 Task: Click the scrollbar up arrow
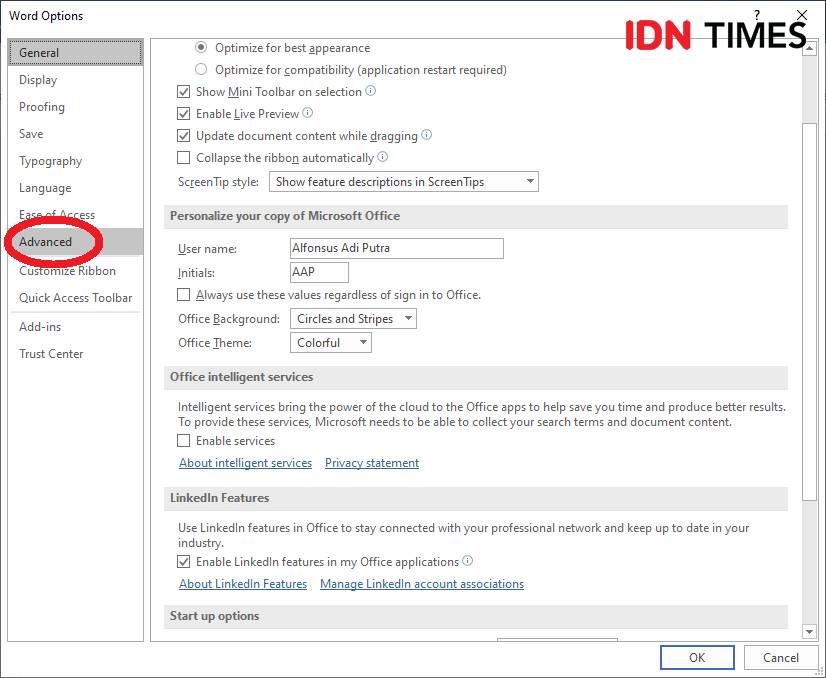(x=809, y=49)
